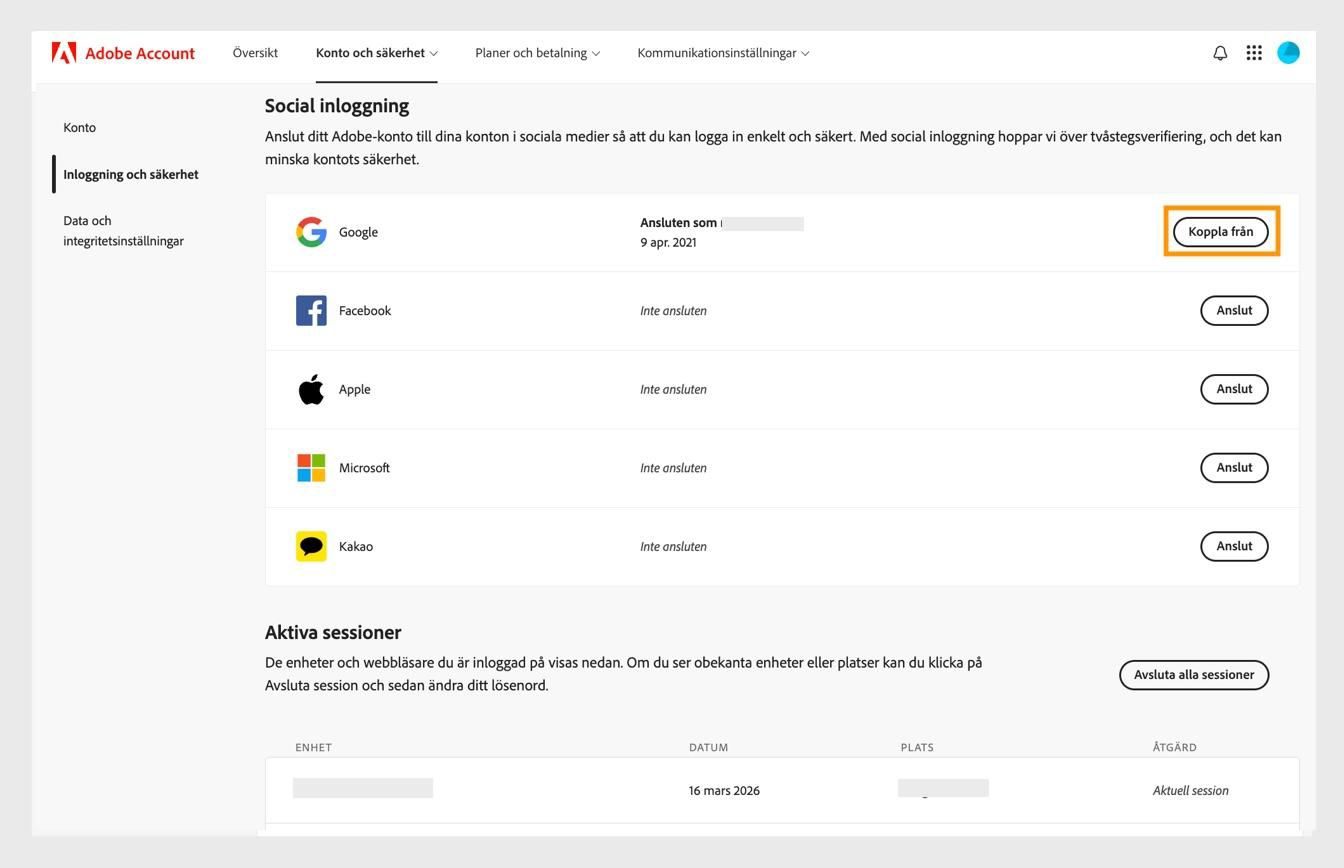This screenshot has height=868, width=1344.
Task: Open the Planer och betalning dropdown
Action: (536, 53)
